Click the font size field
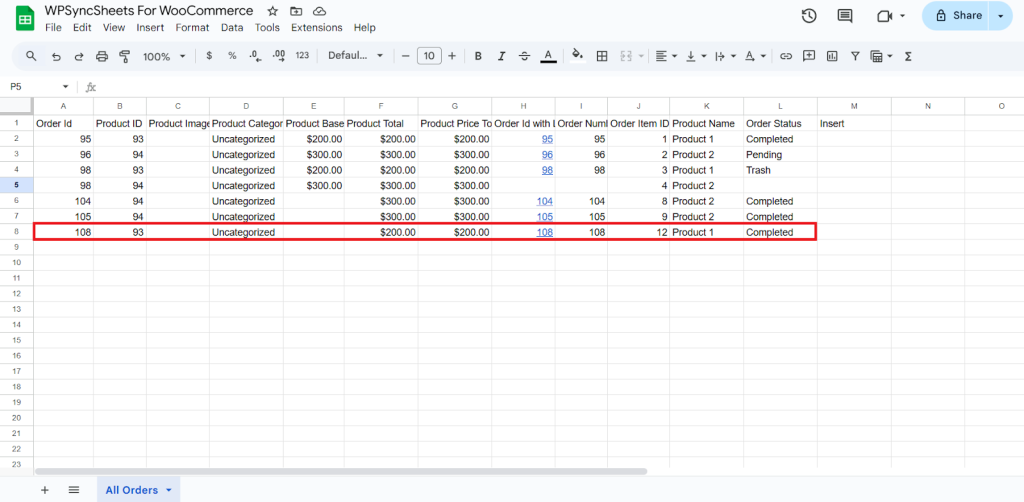Viewport: 1024px width, 502px height. click(x=429, y=56)
